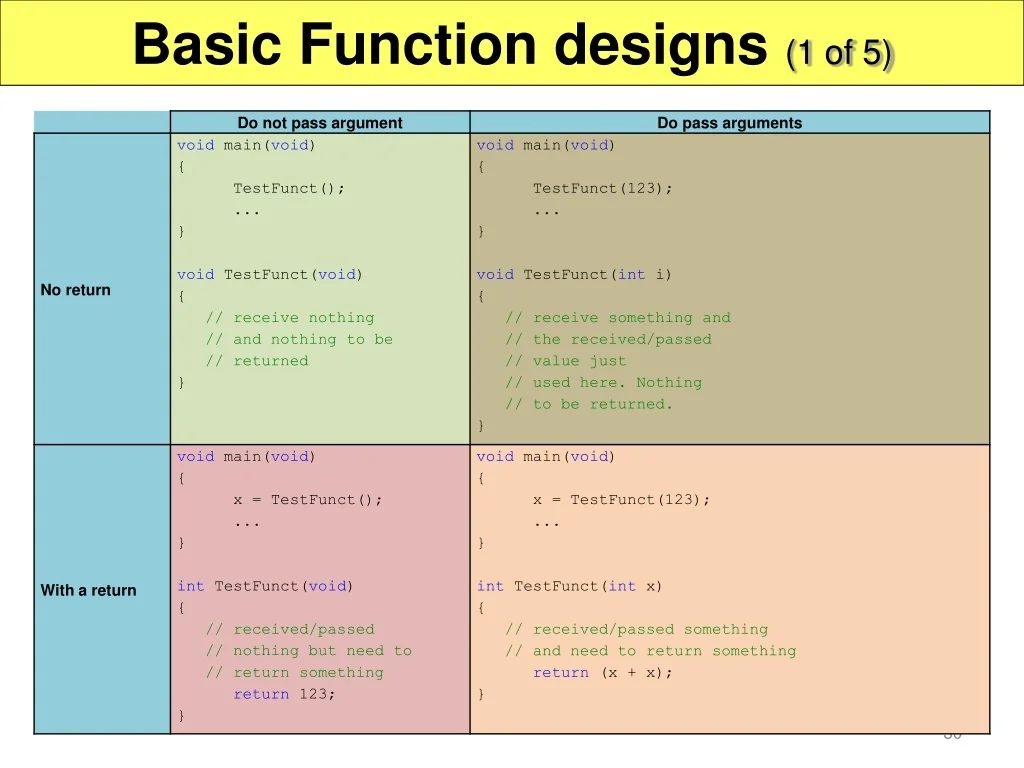1024x768 pixels.
Task: Select the "// returned" comment line
Action: click(x=257, y=361)
